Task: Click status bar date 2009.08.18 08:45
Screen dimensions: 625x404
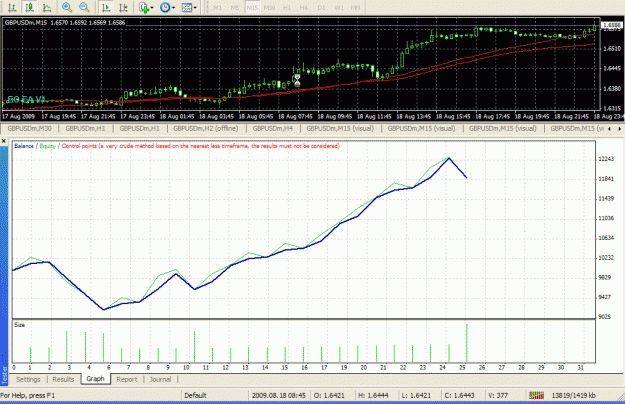Action: 279,395
